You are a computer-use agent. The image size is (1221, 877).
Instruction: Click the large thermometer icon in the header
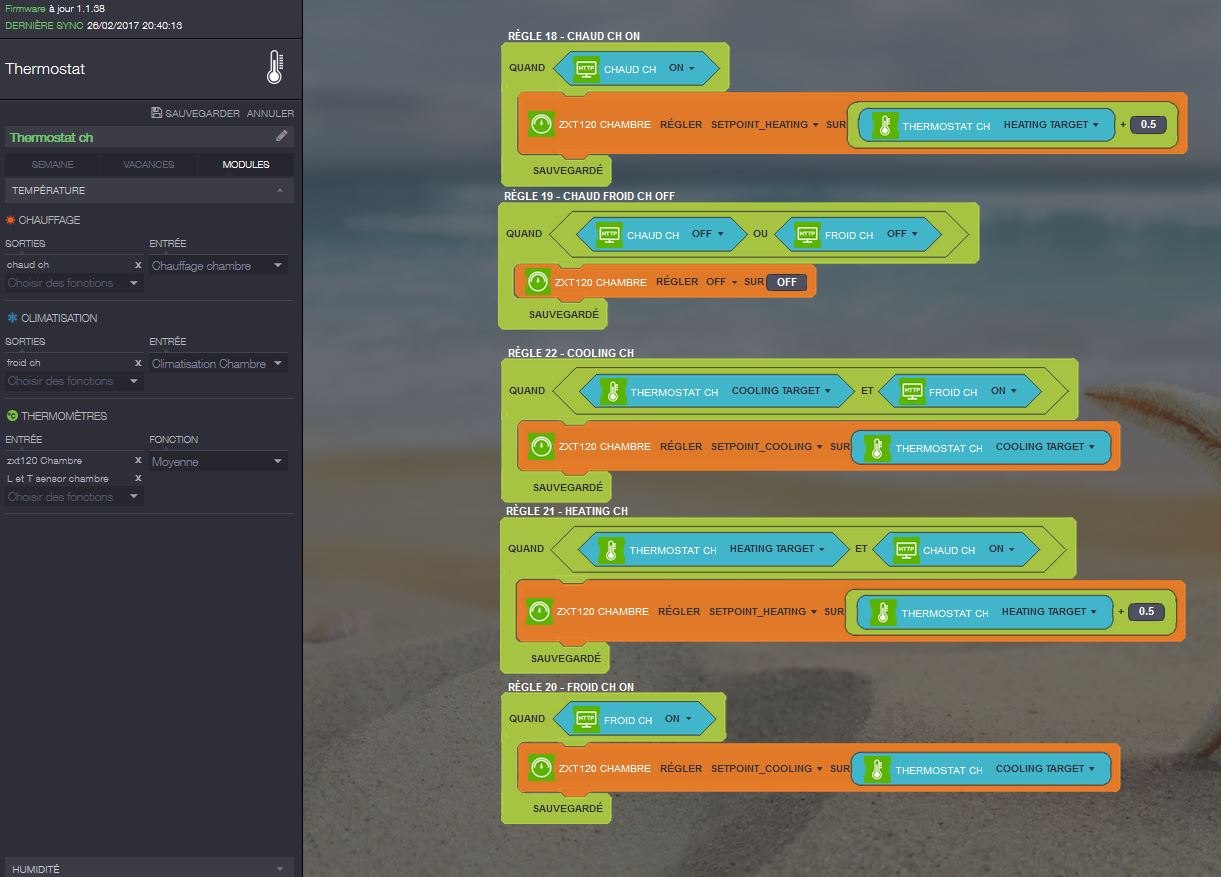coord(275,68)
